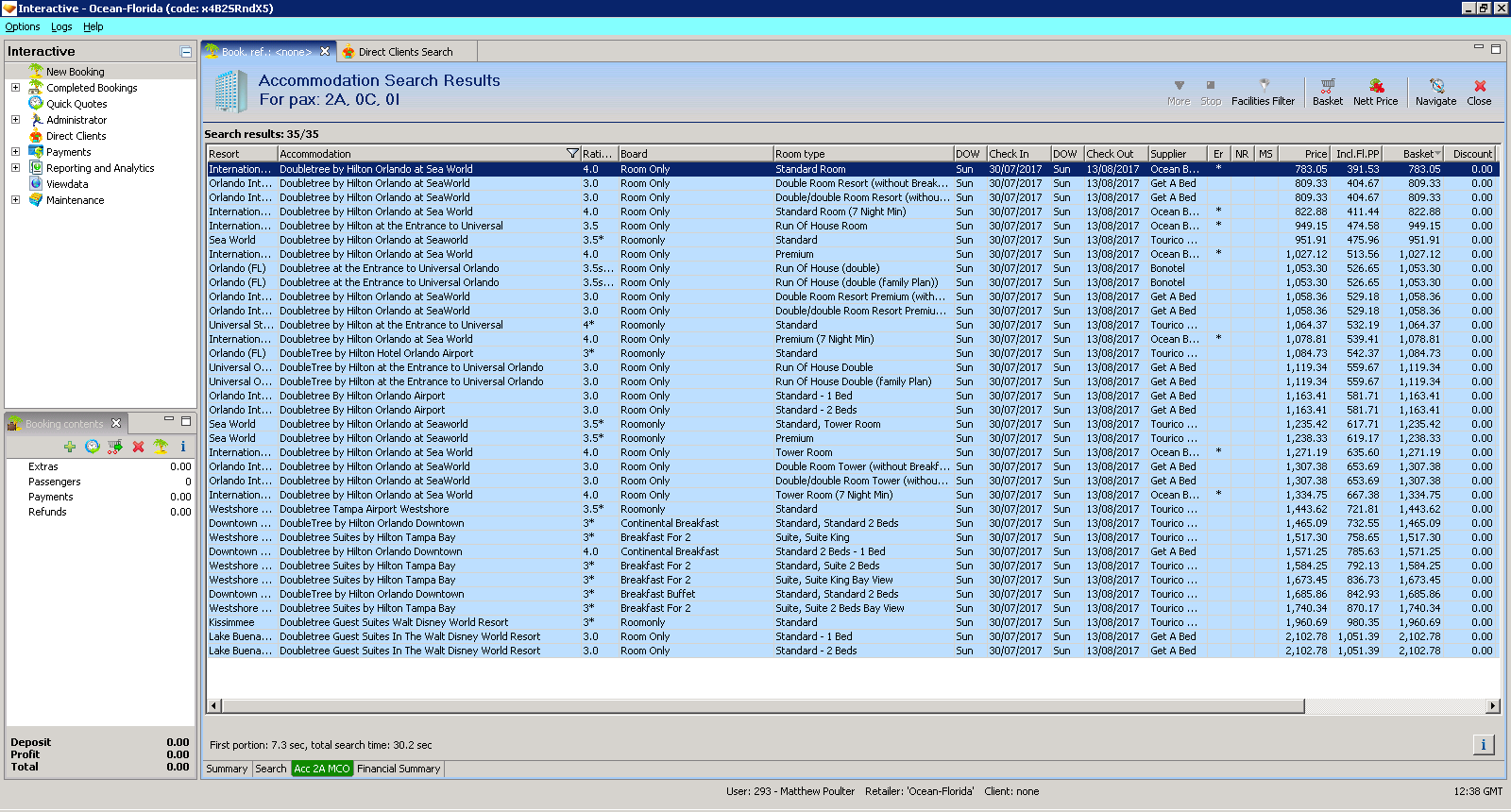Click the Reporting and Analytics icon
Viewport: 1511px width, 812px height.
click(x=36, y=168)
